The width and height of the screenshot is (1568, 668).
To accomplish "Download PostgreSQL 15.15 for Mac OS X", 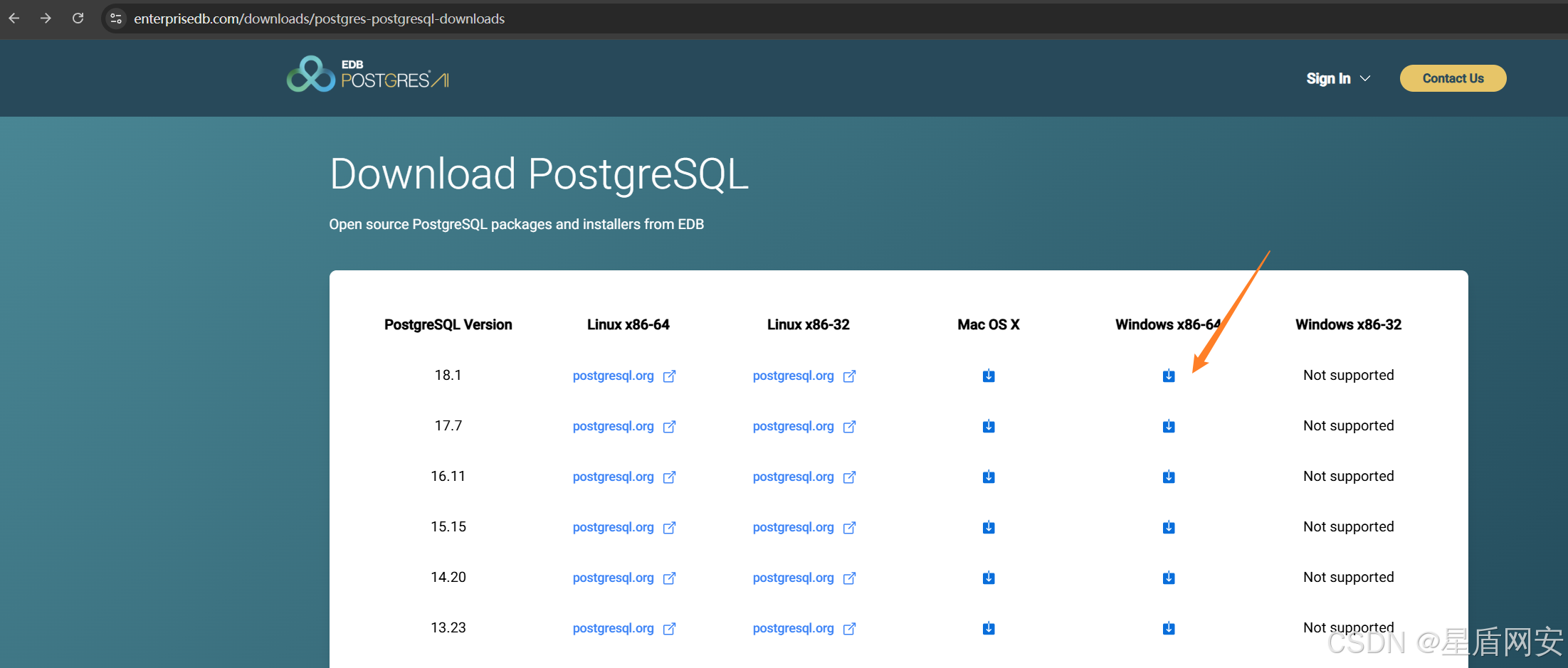I will 989,527.
